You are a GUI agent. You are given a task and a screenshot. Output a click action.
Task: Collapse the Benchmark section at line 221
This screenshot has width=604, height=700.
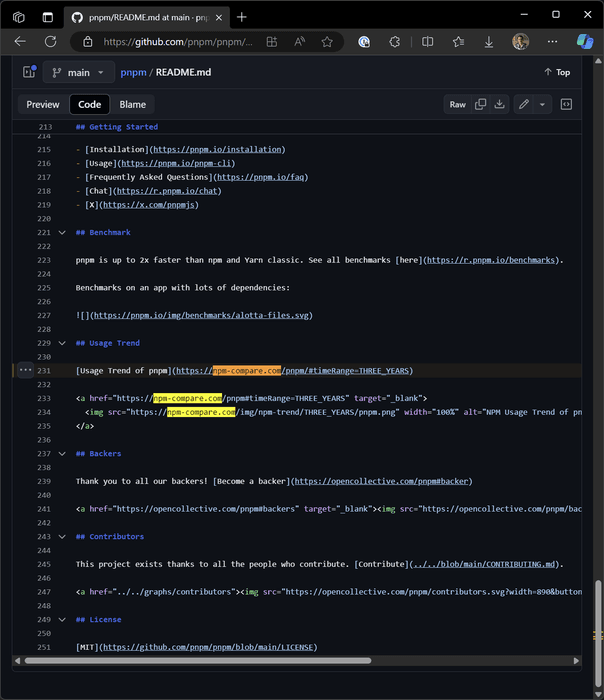click(x=63, y=232)
